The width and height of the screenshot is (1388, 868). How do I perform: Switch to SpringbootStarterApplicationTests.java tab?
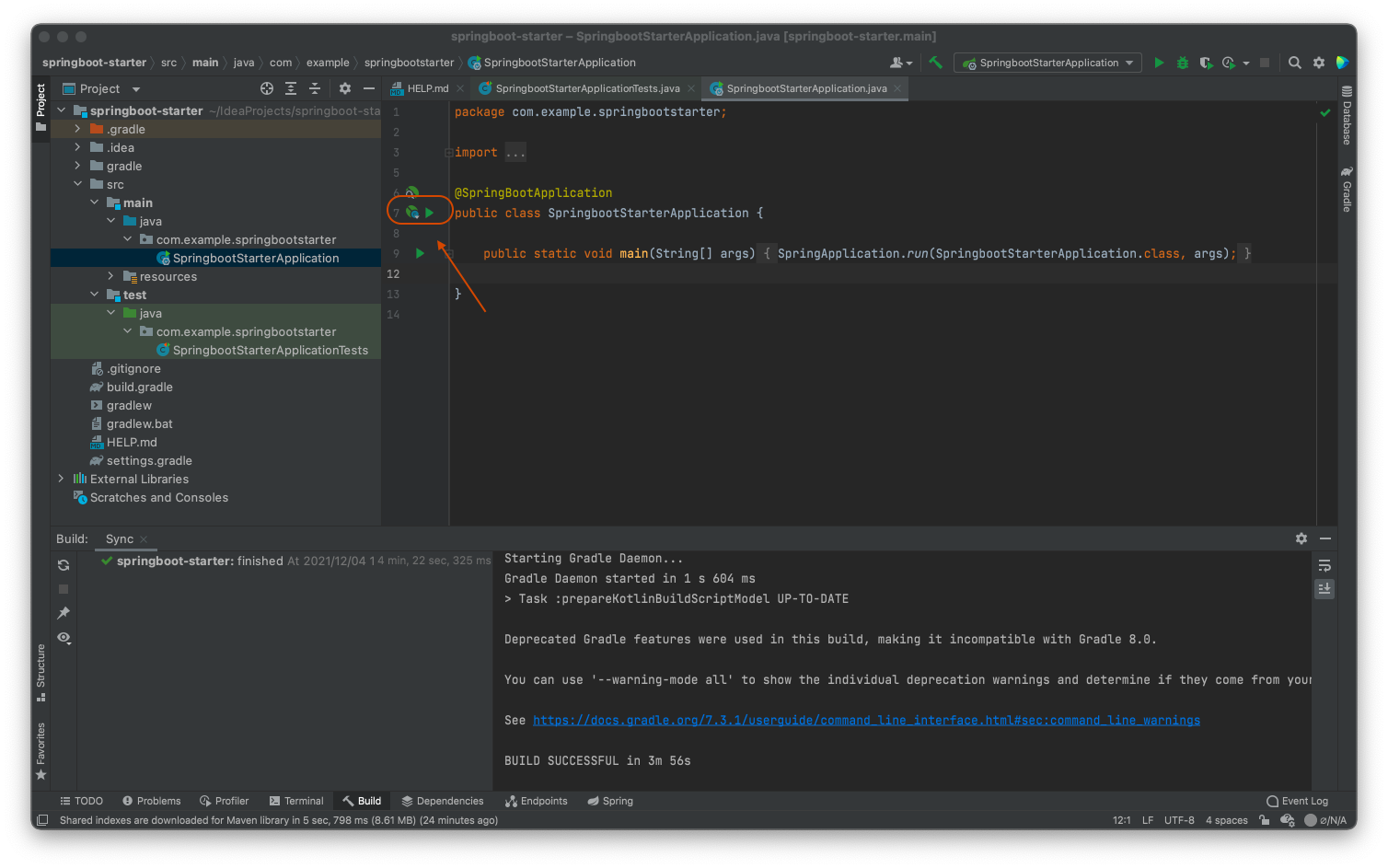coord(586,88)
